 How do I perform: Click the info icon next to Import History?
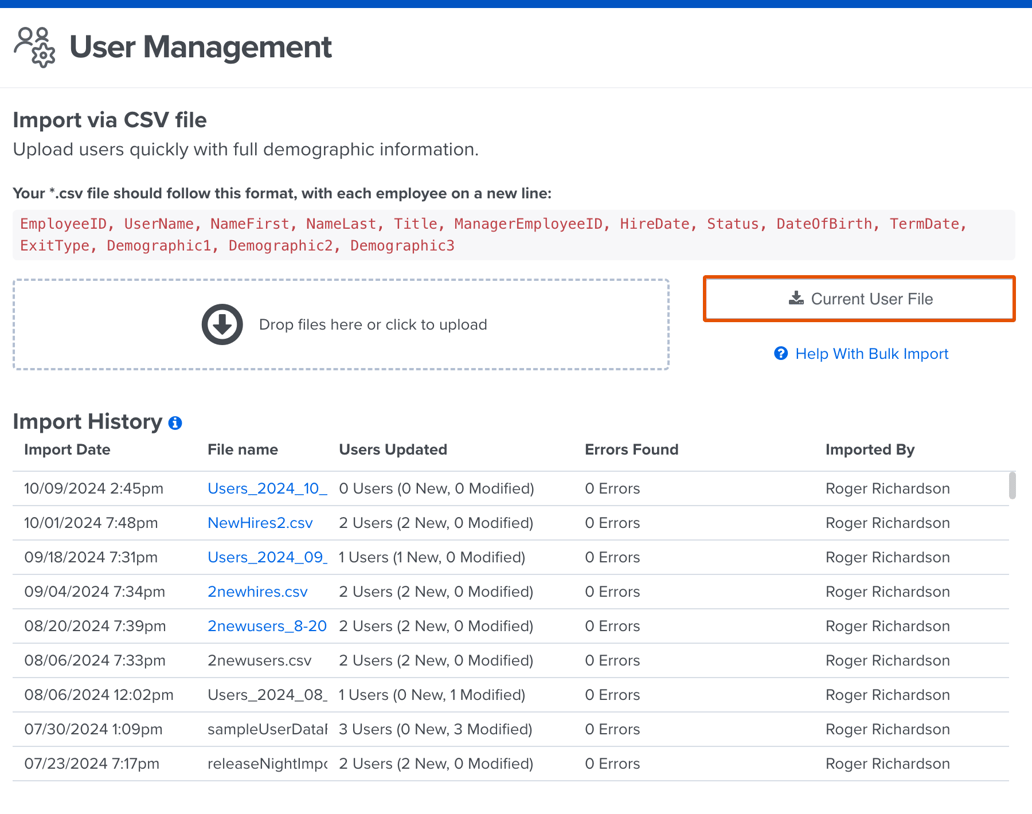click(175, 422)
